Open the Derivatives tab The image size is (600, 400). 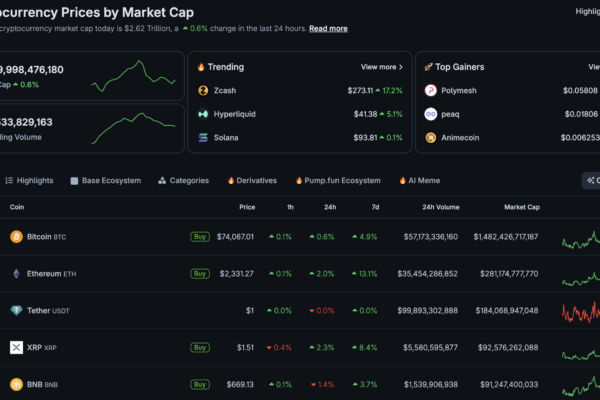coord(252,181)
